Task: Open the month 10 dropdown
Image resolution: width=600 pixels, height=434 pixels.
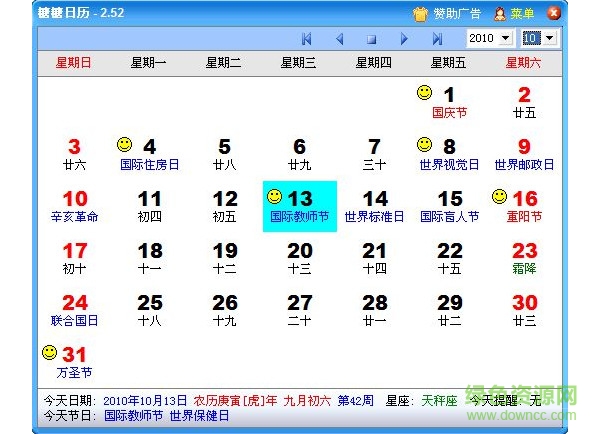Action: click(549, 38)
